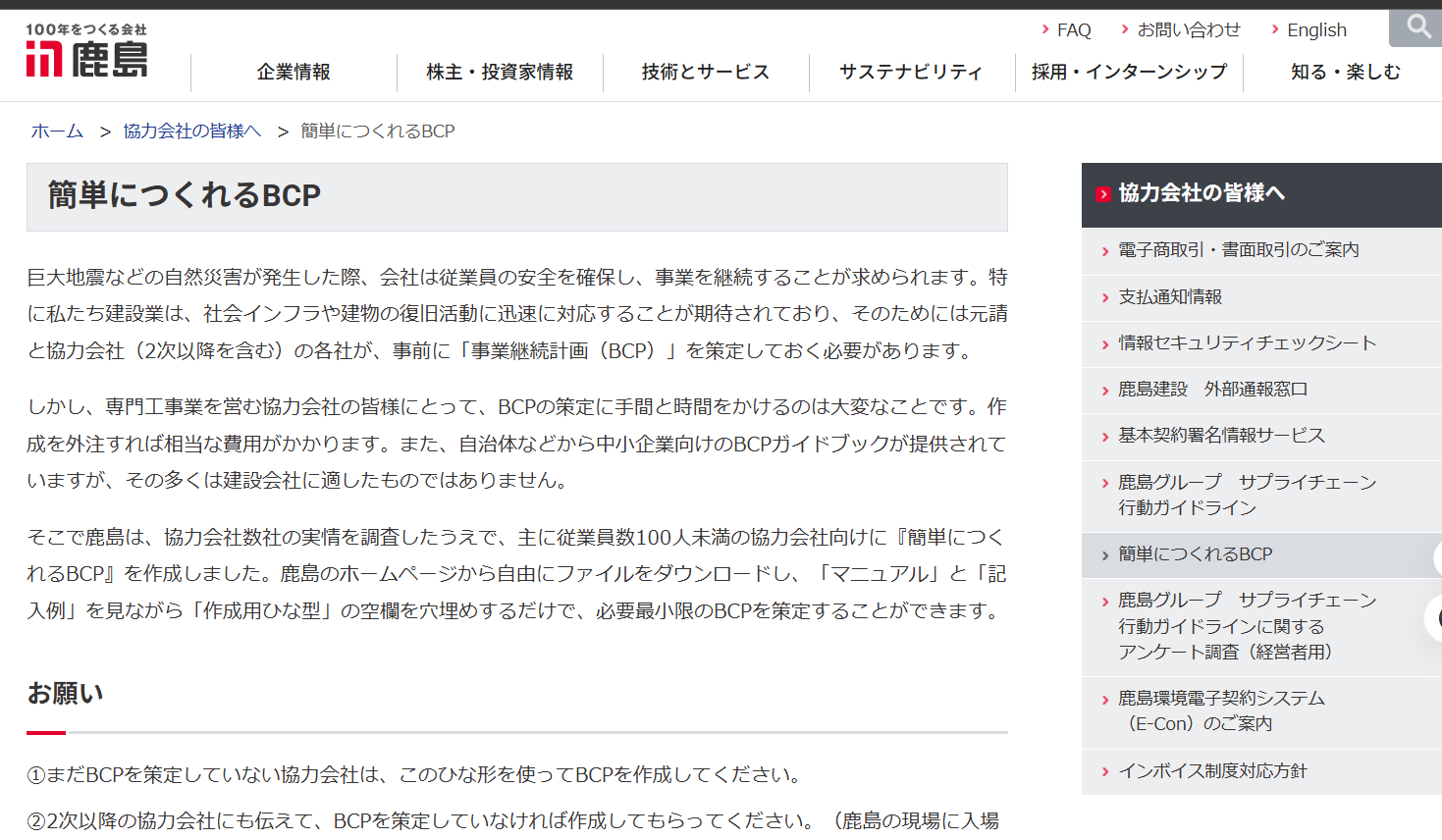Open the FAQ link
Screen dimensions: 1442x840
point(1074,30)
